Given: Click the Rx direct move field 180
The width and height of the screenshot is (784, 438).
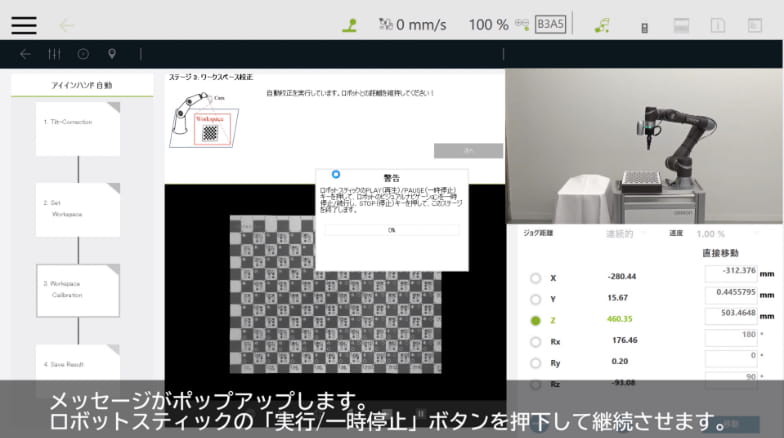Looking at the screenshot, I should tap(731, 338).
